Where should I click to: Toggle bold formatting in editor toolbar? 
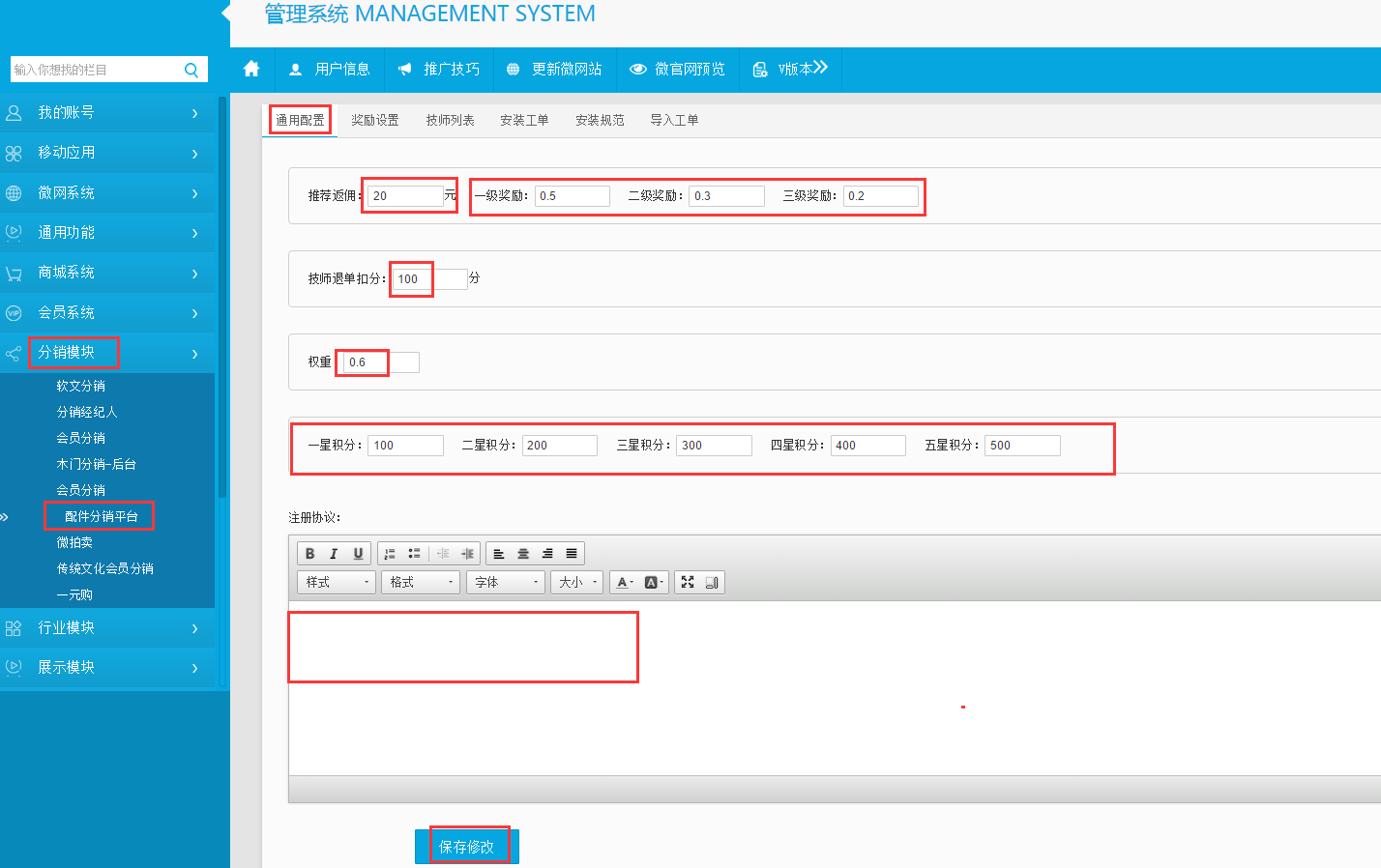309,554
